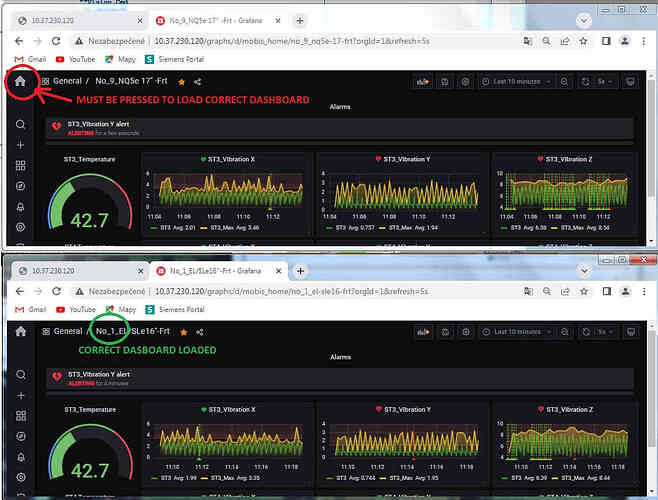Click address bar in top browser

pos(294,41)
